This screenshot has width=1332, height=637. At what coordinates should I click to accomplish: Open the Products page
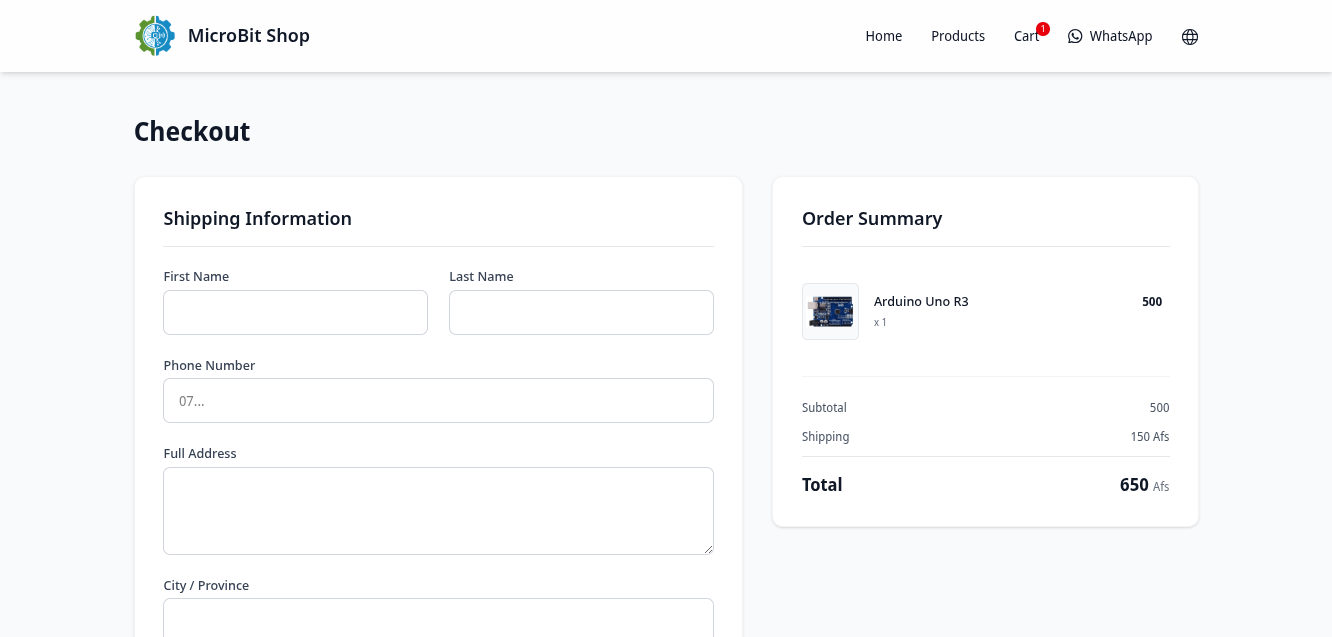958,36
